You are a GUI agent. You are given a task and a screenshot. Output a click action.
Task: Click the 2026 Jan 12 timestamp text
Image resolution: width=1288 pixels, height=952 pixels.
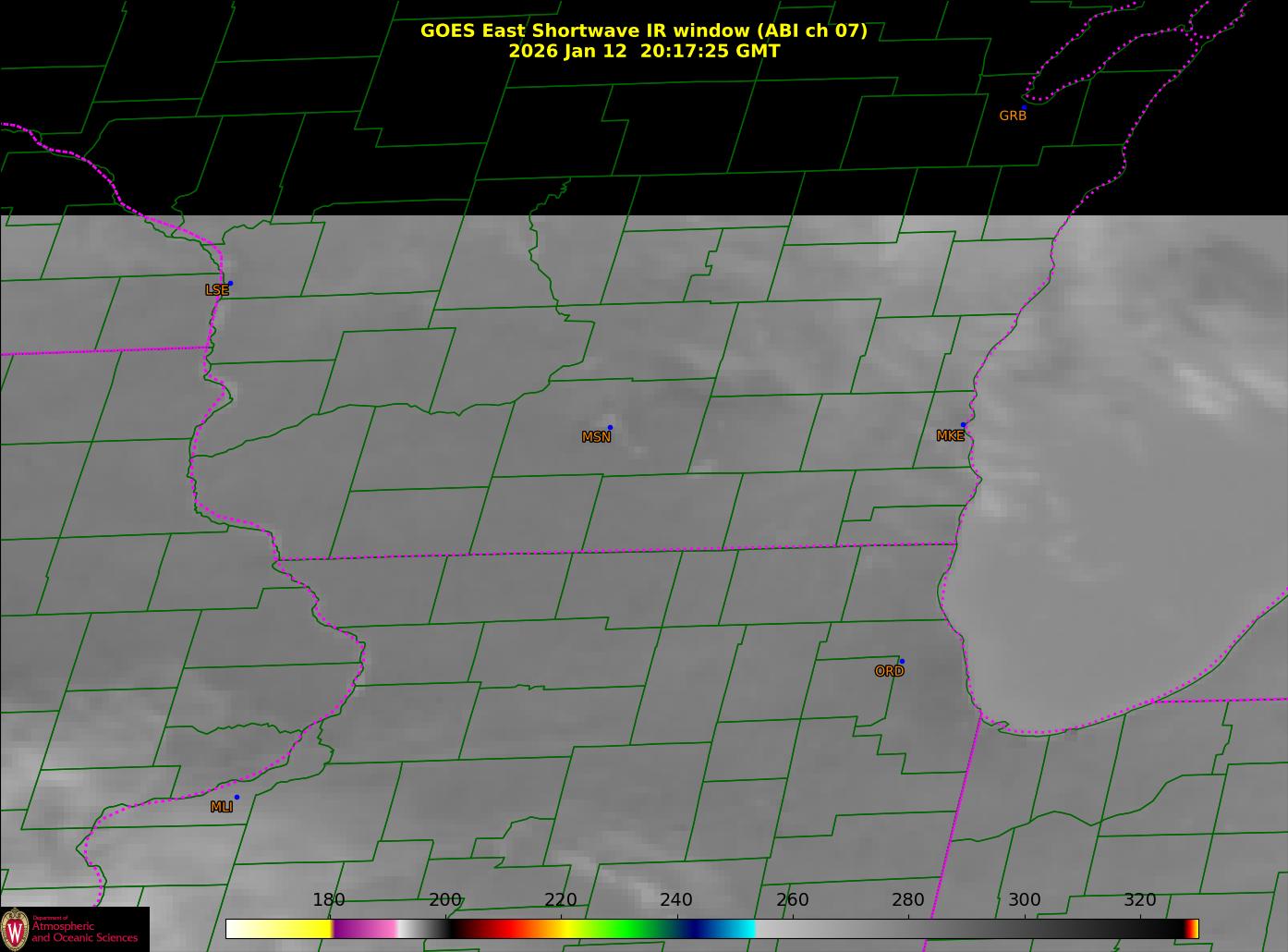coord(643,52)
